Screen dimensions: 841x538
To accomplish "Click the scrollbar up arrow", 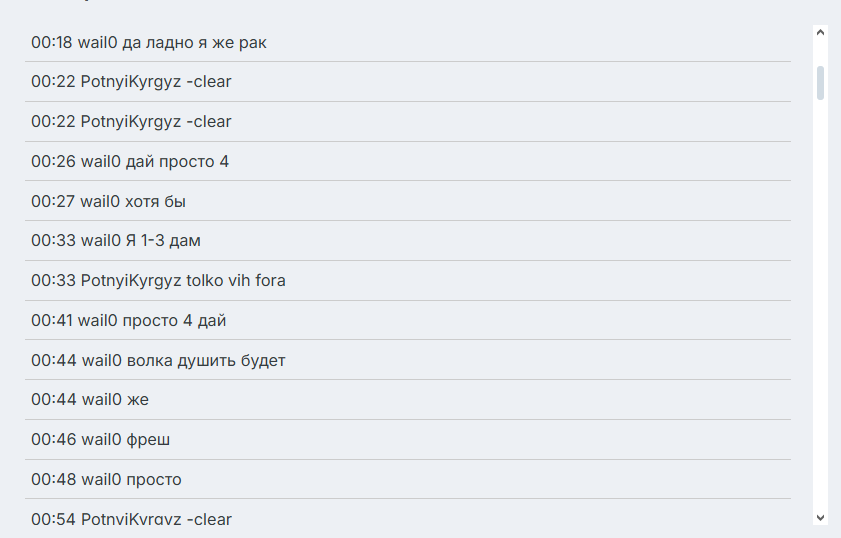I will pos(821,33).
